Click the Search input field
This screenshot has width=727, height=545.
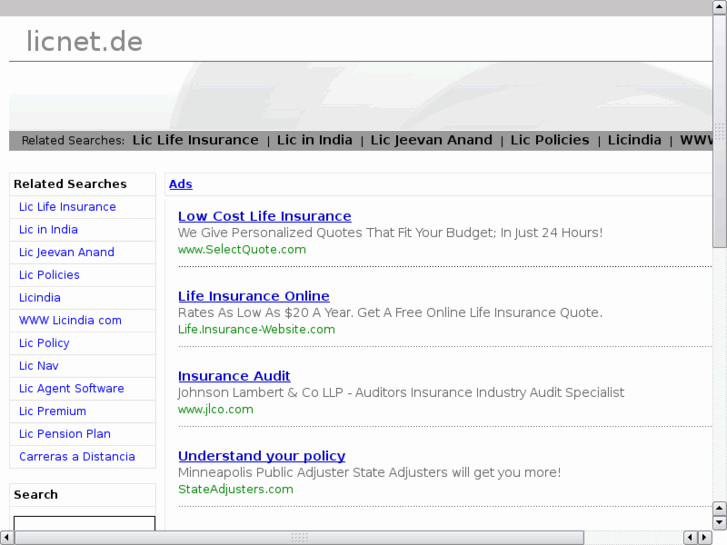[x=84, y=523]
